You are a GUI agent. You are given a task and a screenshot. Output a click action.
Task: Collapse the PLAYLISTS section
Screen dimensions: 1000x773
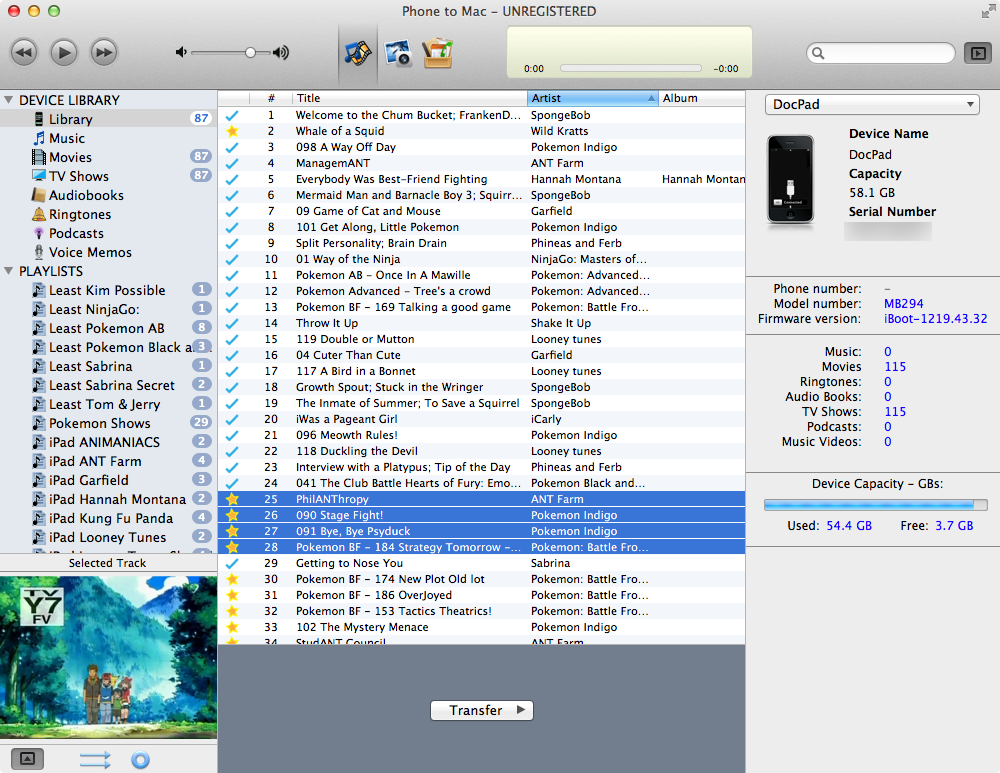coord(9,271)
